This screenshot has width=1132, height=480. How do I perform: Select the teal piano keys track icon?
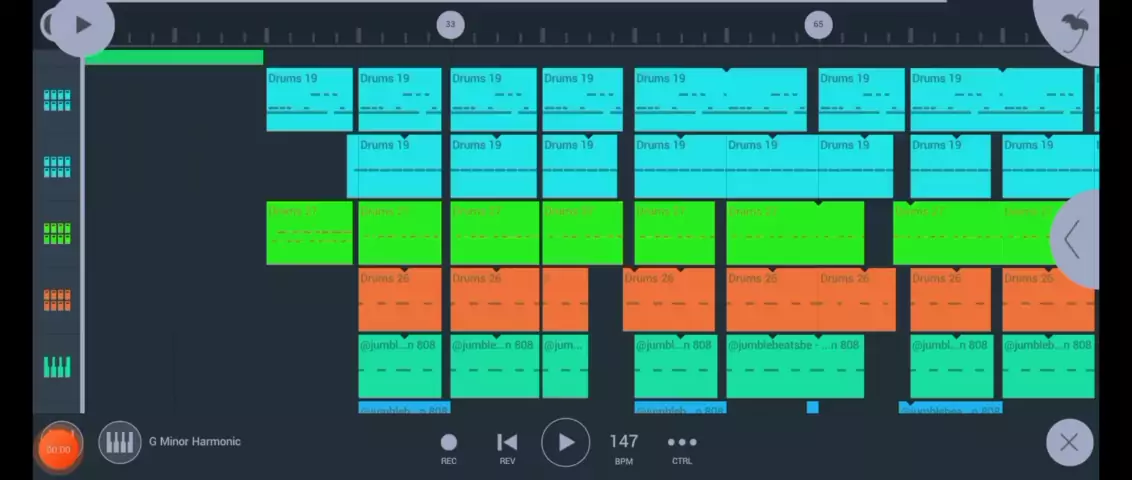(57, 367)
